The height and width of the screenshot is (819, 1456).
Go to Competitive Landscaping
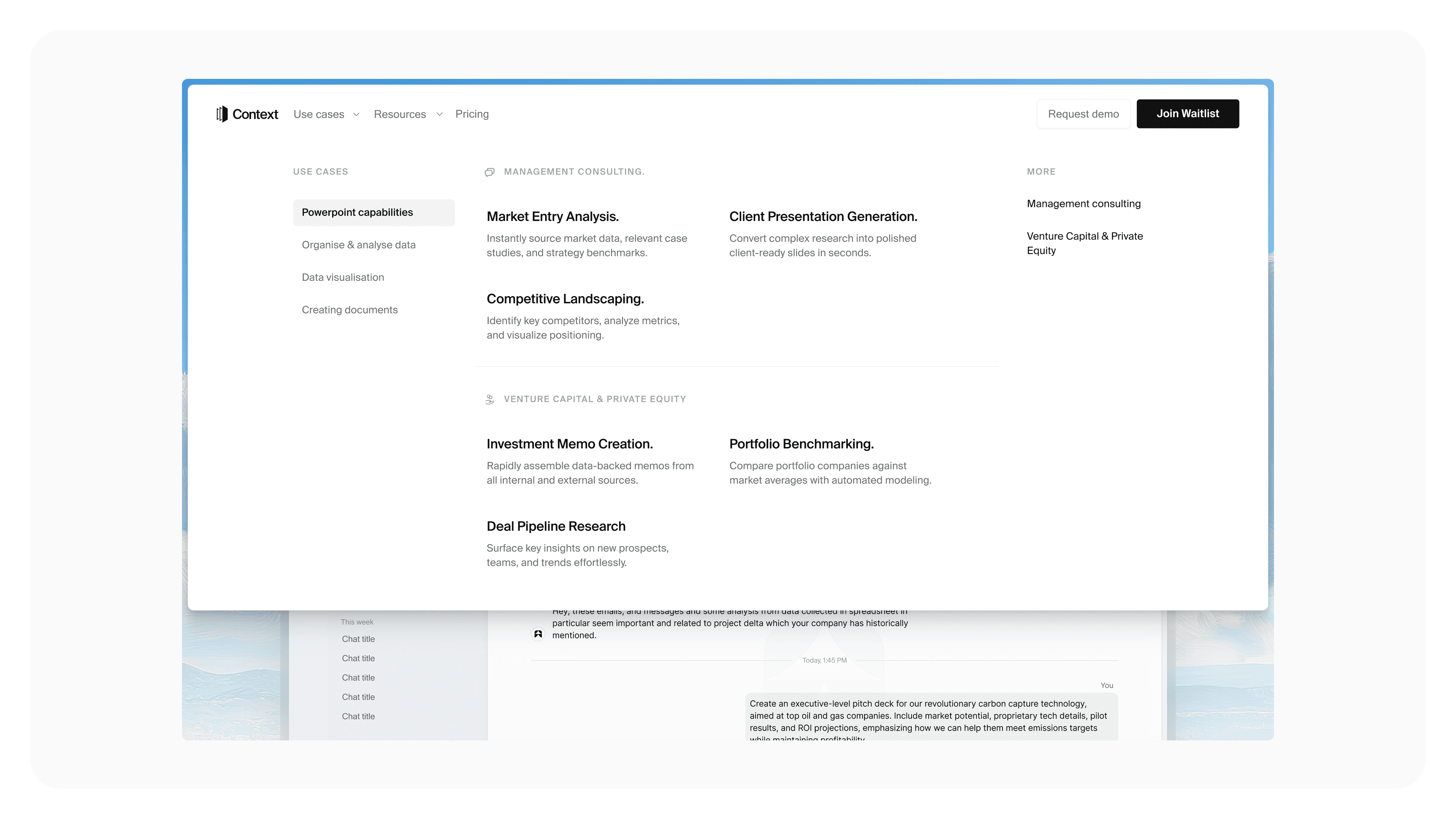pyautogui.click(x=565, y=299)
